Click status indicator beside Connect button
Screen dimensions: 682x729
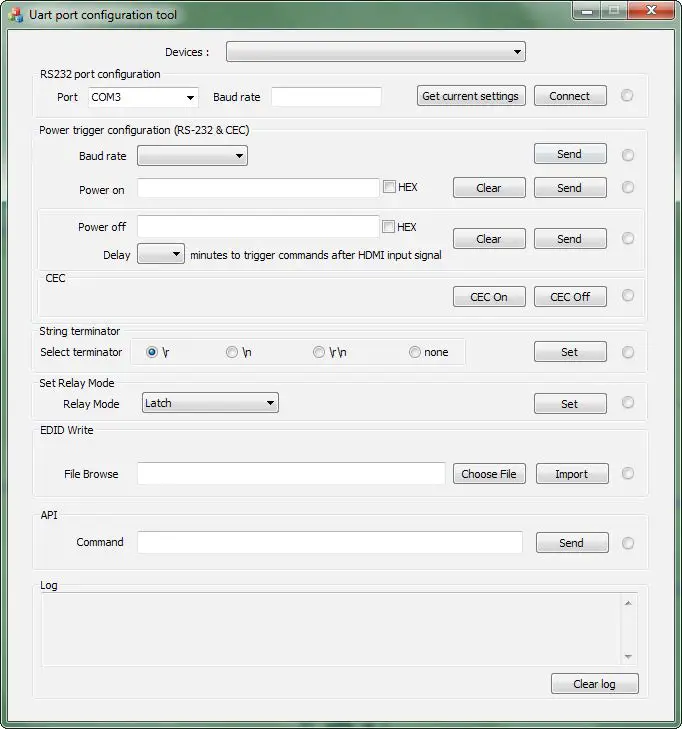627,95
